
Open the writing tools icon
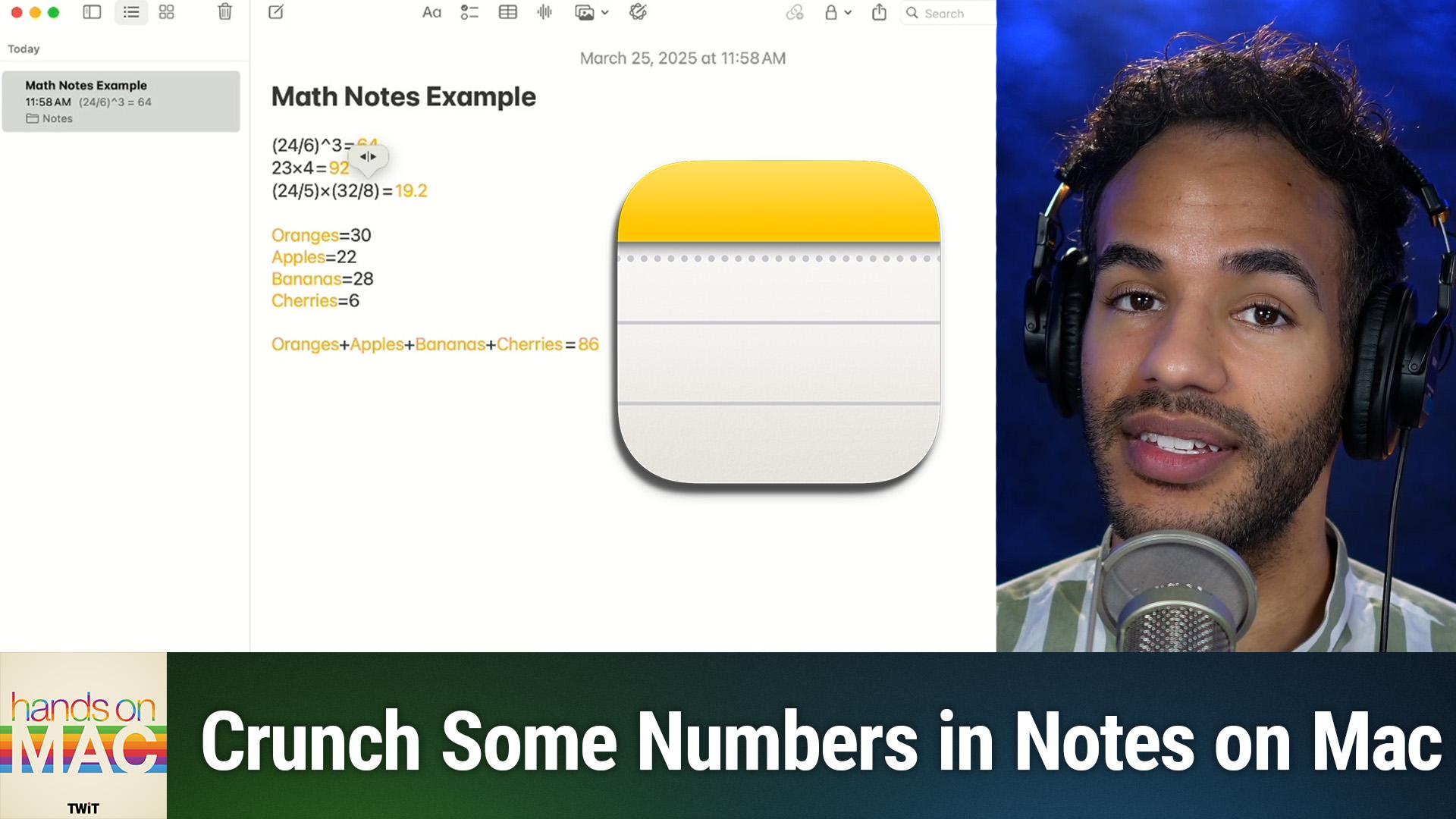(638, 12)
